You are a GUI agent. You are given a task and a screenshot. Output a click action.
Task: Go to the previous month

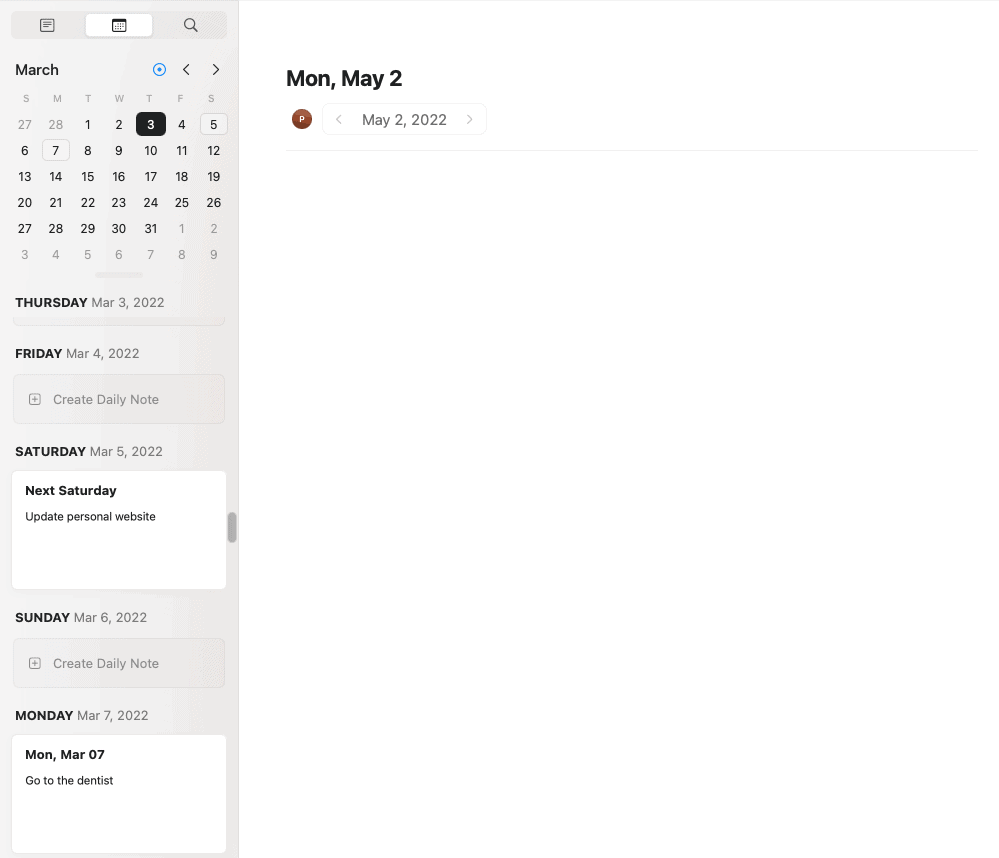click(x=186, y=69)
